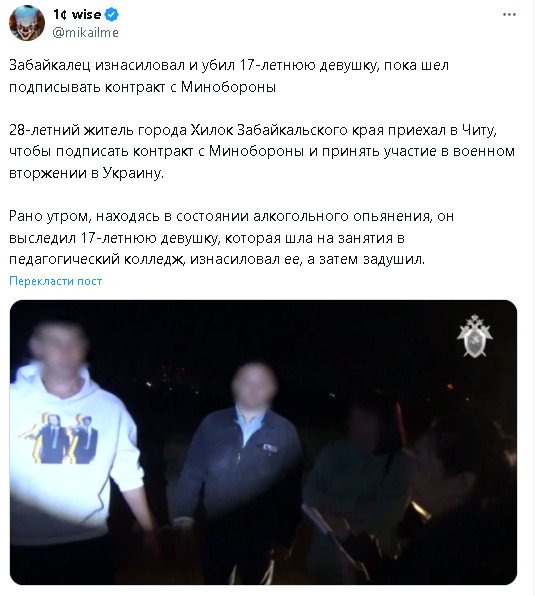This screenshot has height=596, width=544.
Task: Click the word "Украину" in the post
Action: click(133, 173)
